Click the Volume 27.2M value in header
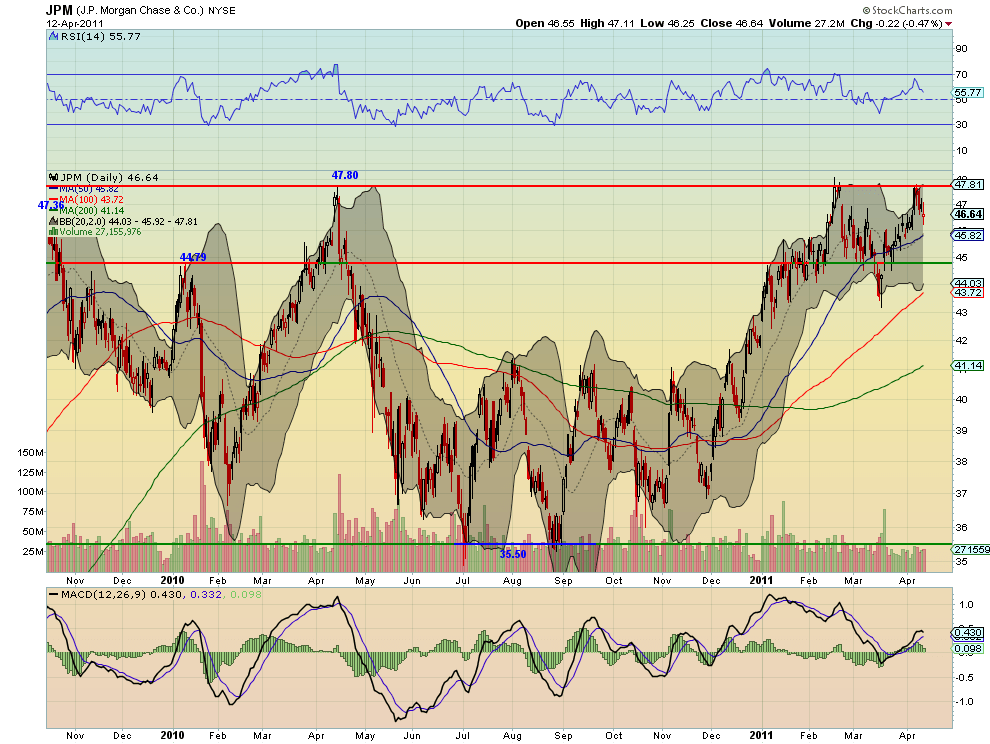The height and width of the screenshot is (744, 990). tap(806, 23)
